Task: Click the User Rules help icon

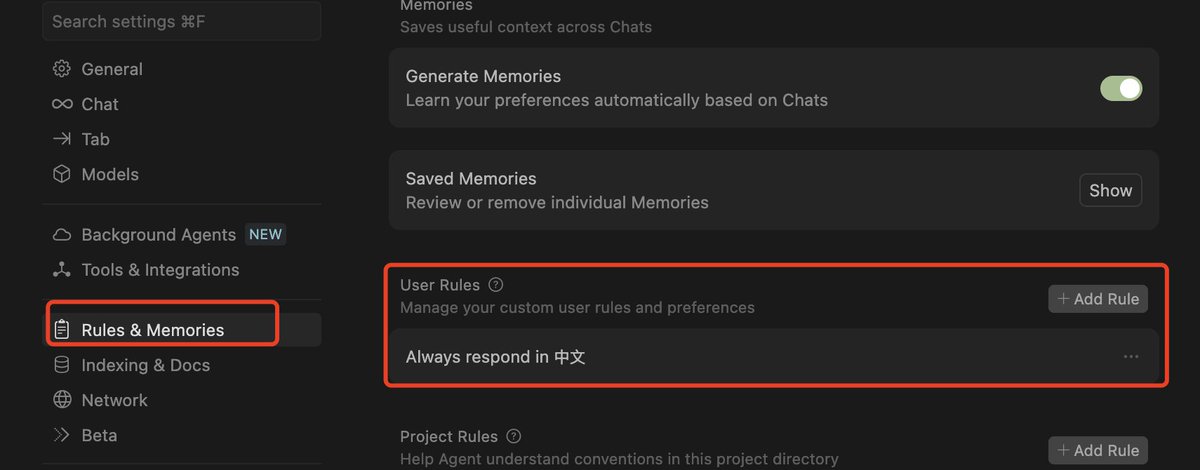Action: (x=496, y=285)
